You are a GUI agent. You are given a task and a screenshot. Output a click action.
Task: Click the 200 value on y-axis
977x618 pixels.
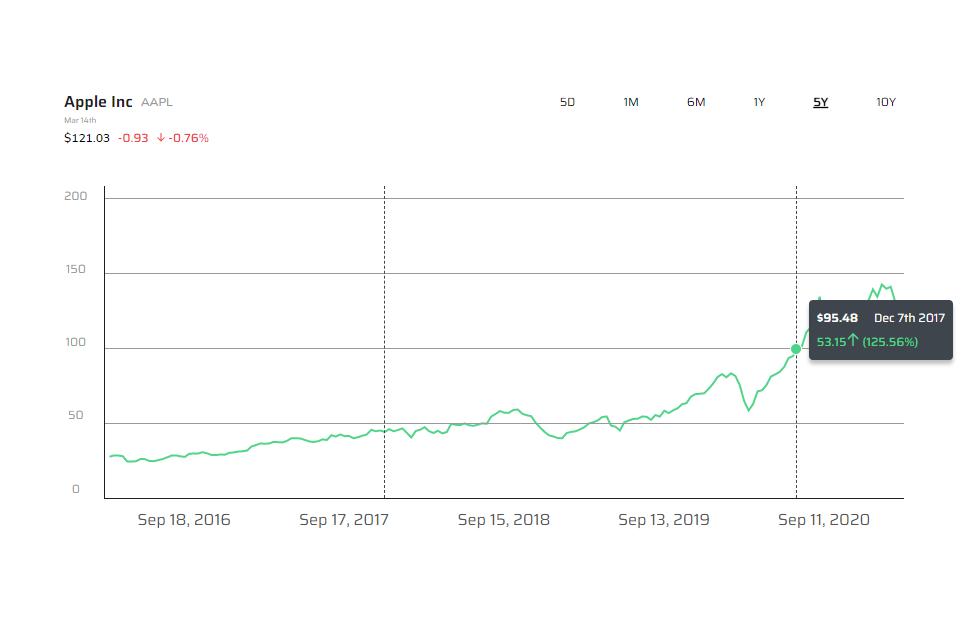[78, 196]
